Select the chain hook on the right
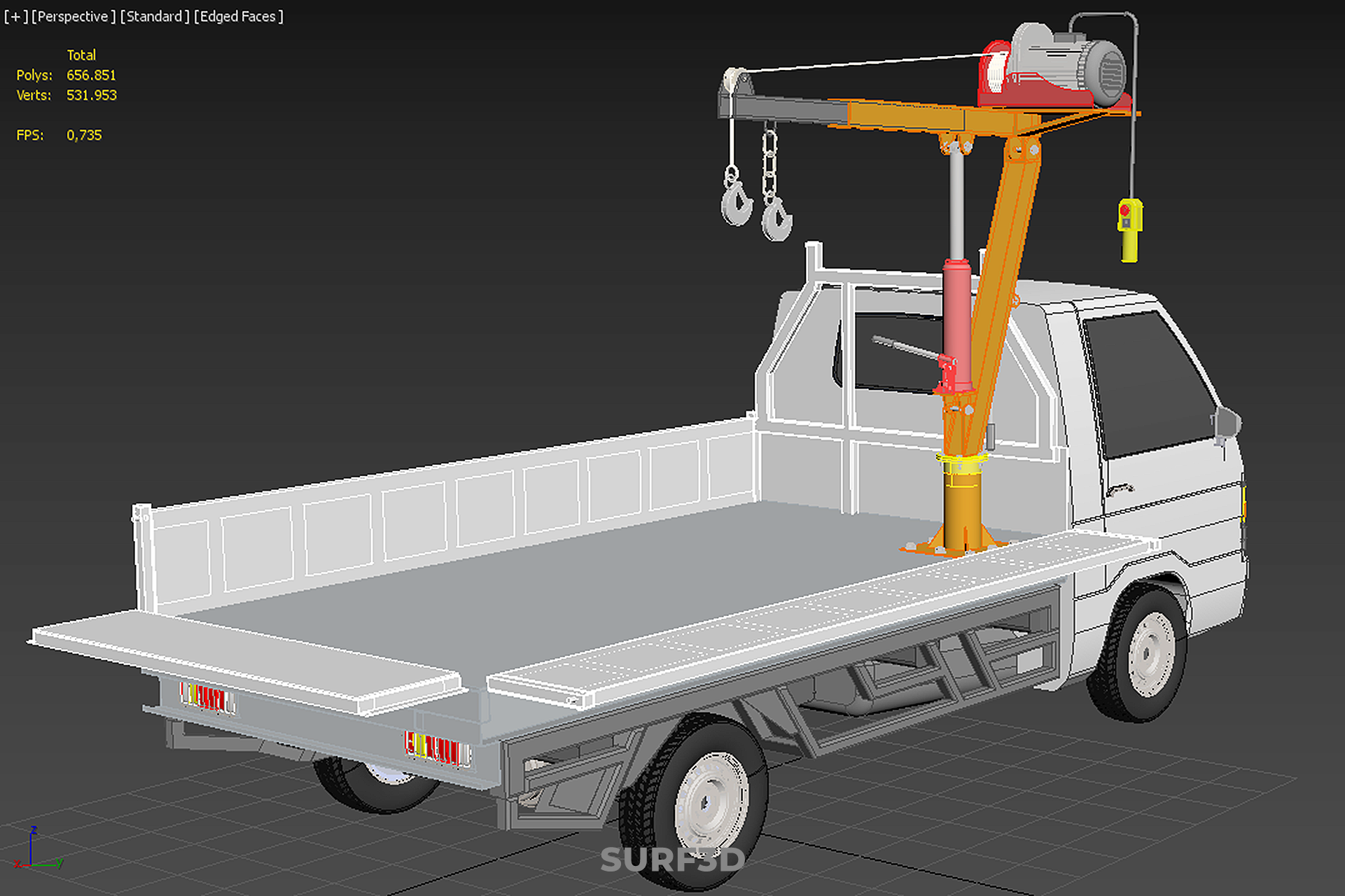Viewport: 1345px width, 896px height. point(776,218)
